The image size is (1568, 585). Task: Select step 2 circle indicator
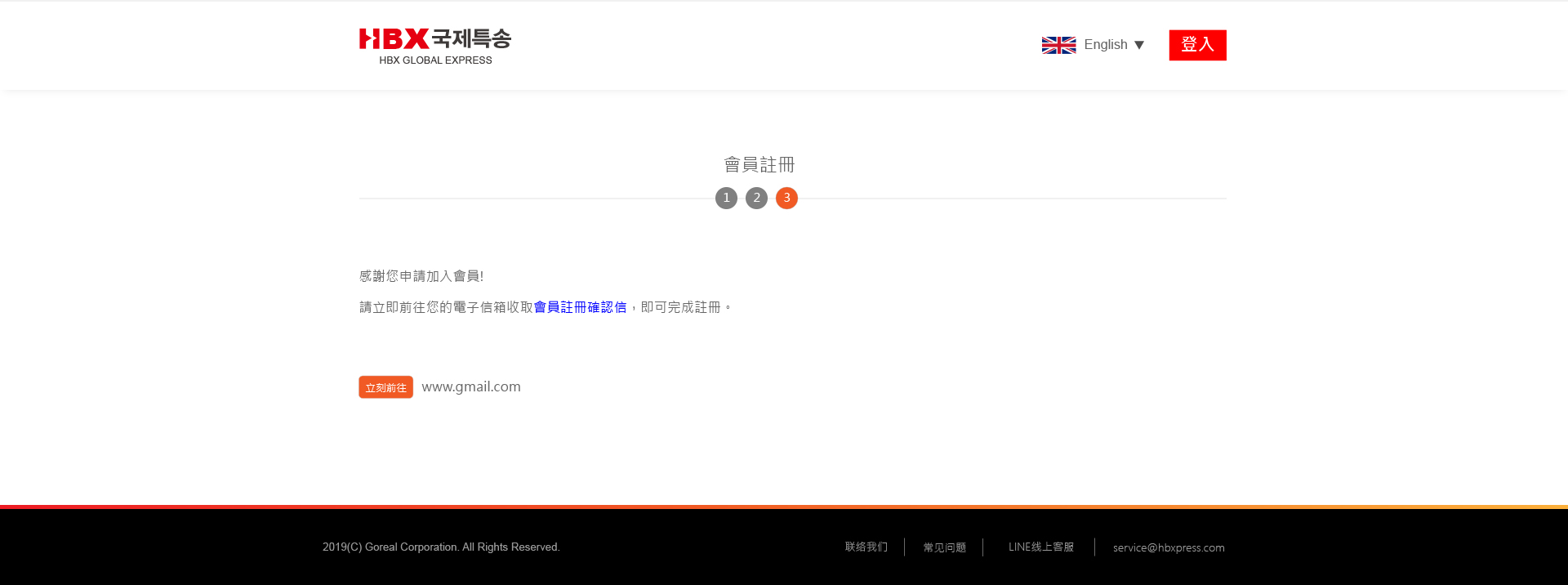click(756, 198)
